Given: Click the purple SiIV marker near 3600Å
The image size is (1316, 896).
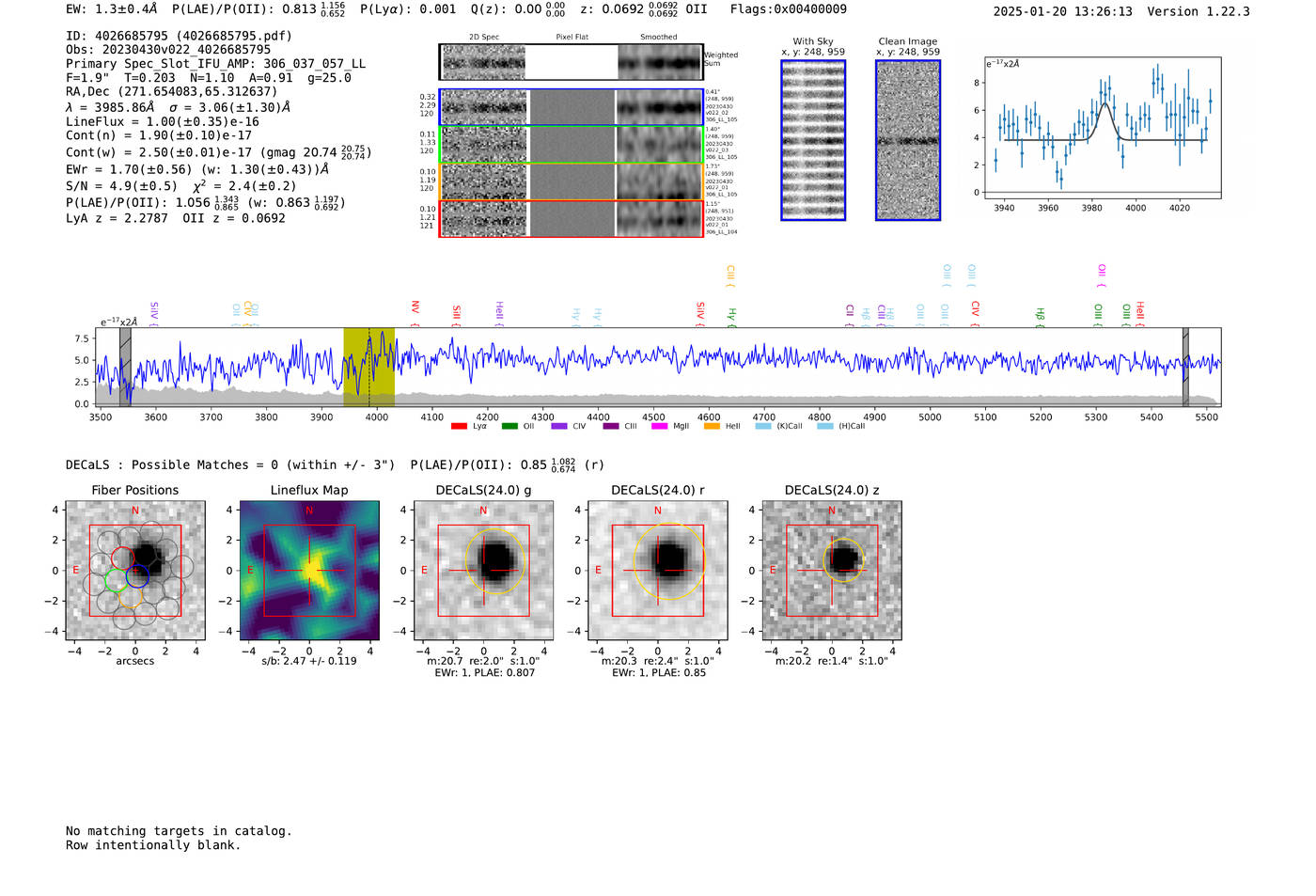Looking at the screenshot, I should (154, 314).
